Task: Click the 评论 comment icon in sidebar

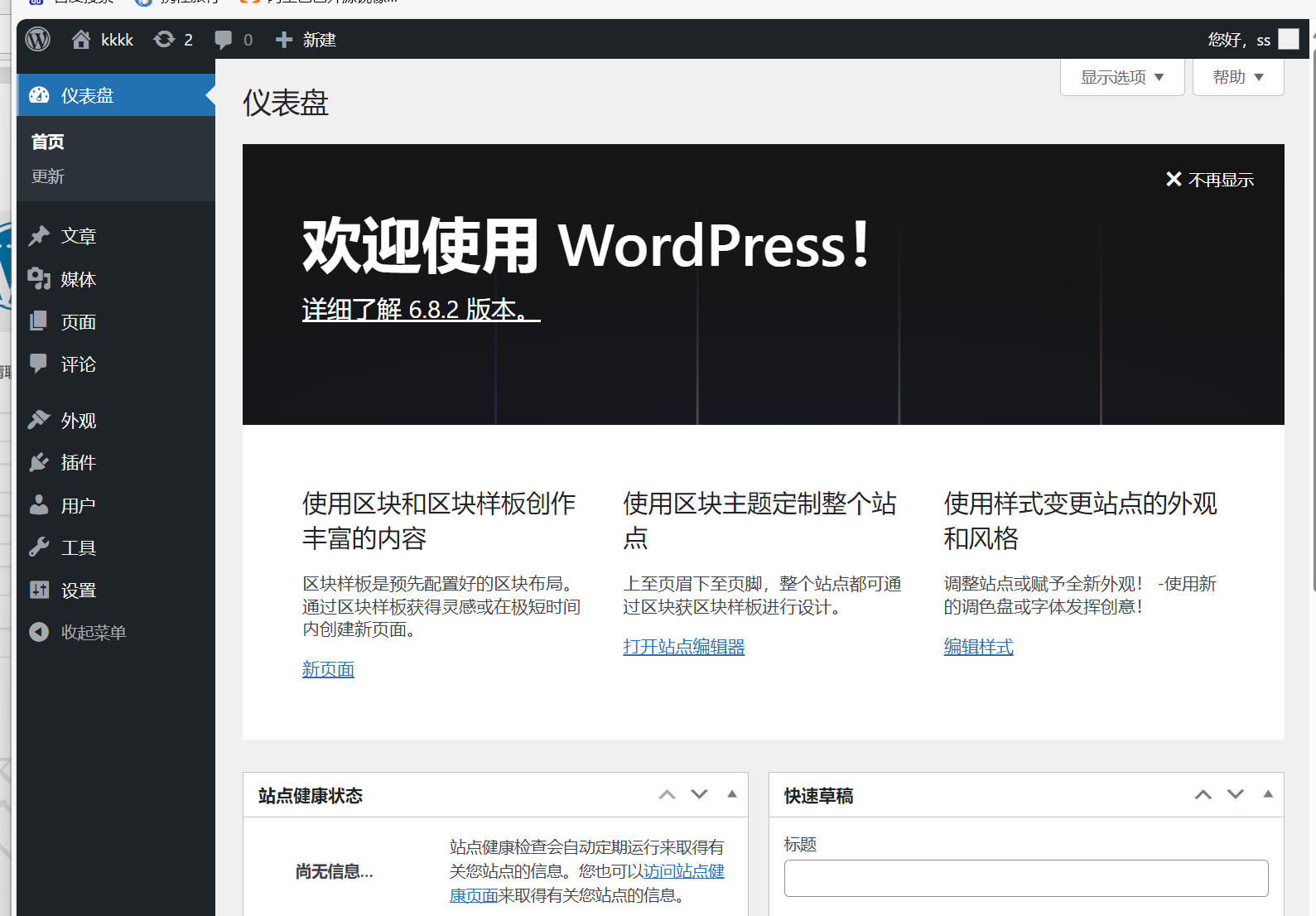Action: (x=39, y=364)
